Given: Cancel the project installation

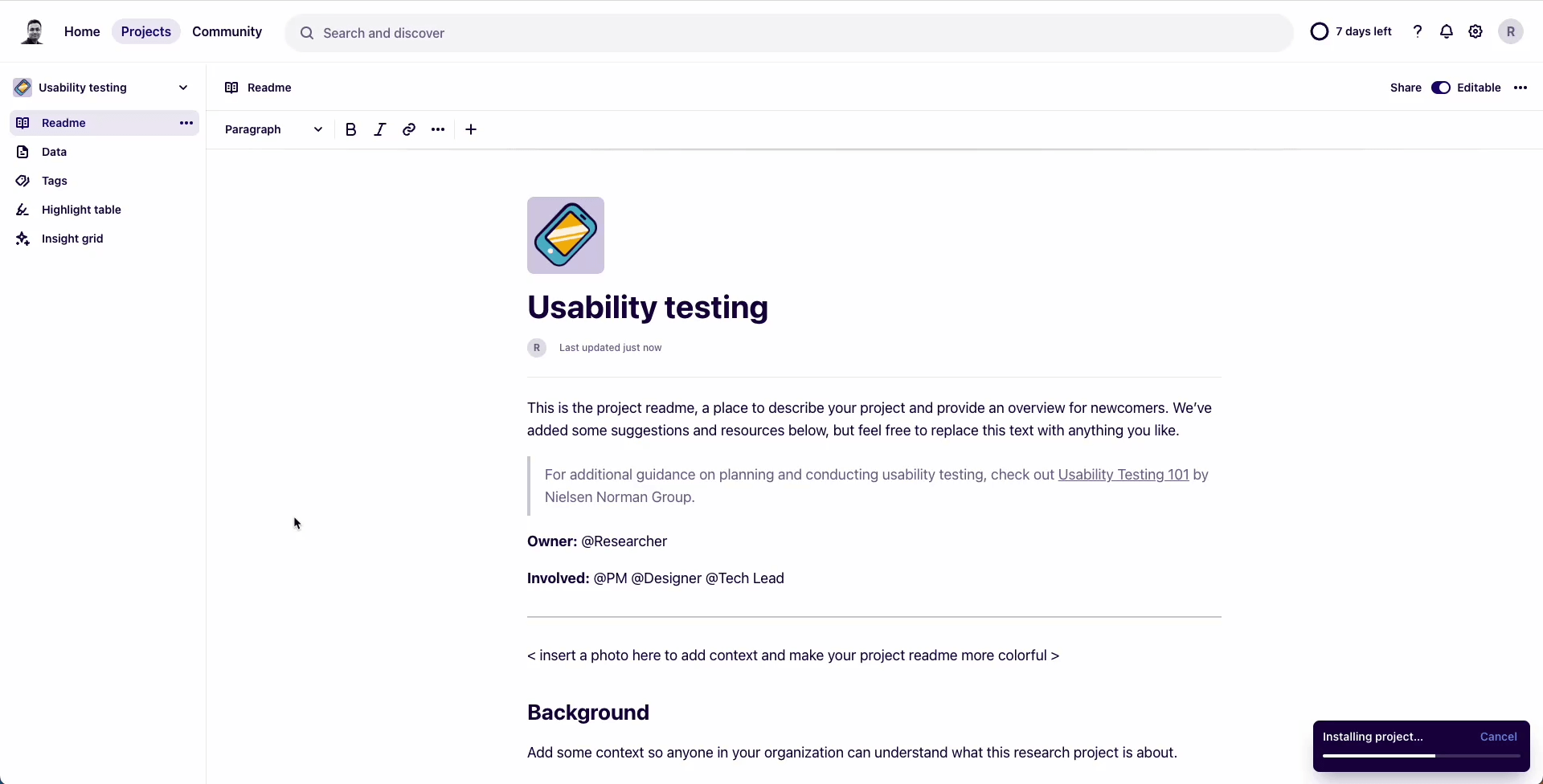Looking at the screenshot, I should tap(1498, 737).
